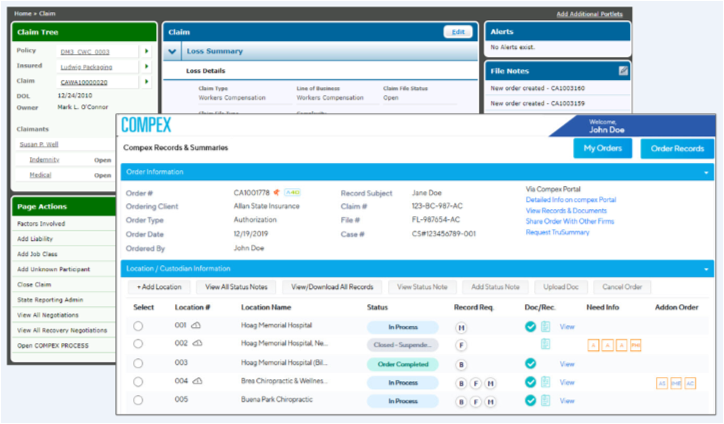Viewport: 724px width, 424px height.
Task: Click the Closed - Suspended status pill
Action: click(x=403, y=345)
